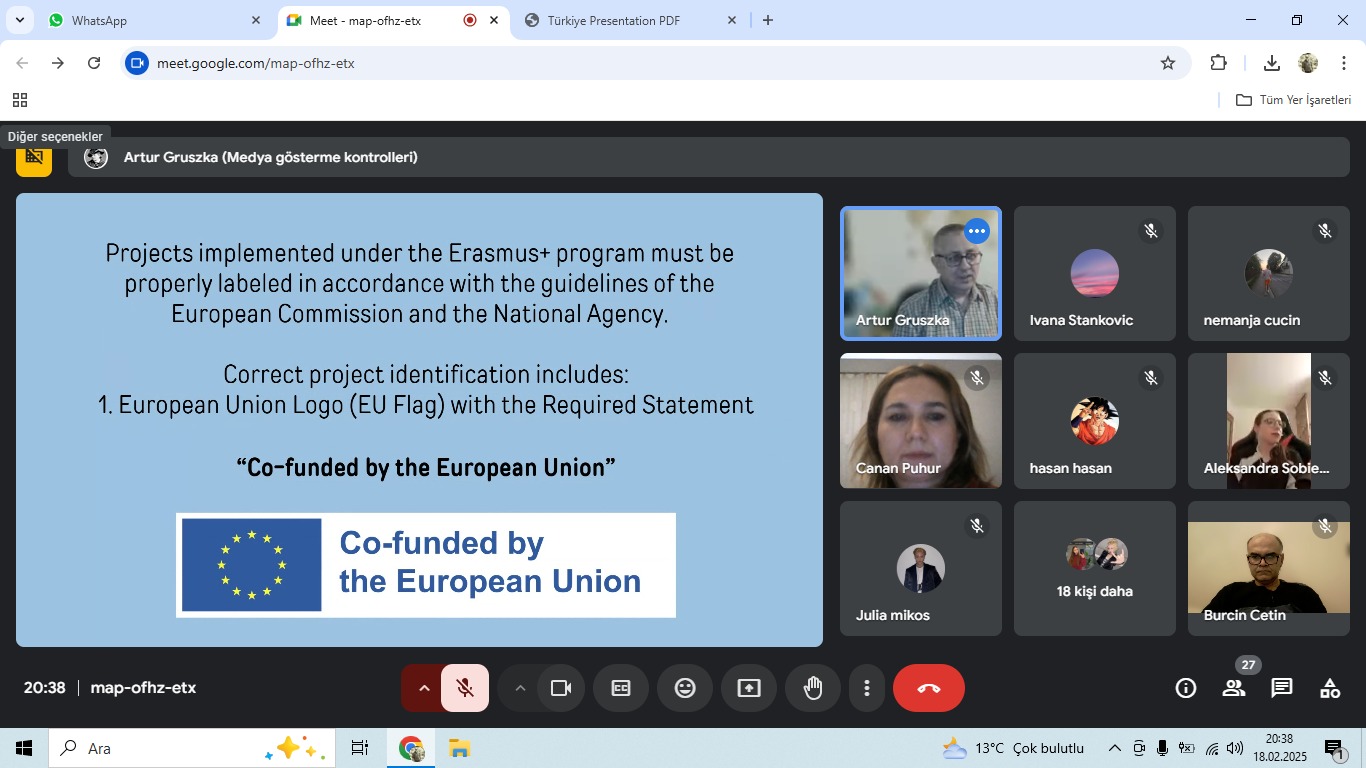Screen dimensions: 1366x768
Task: Expand video settings arrow beside camera
Action: (x=519, y=688)
